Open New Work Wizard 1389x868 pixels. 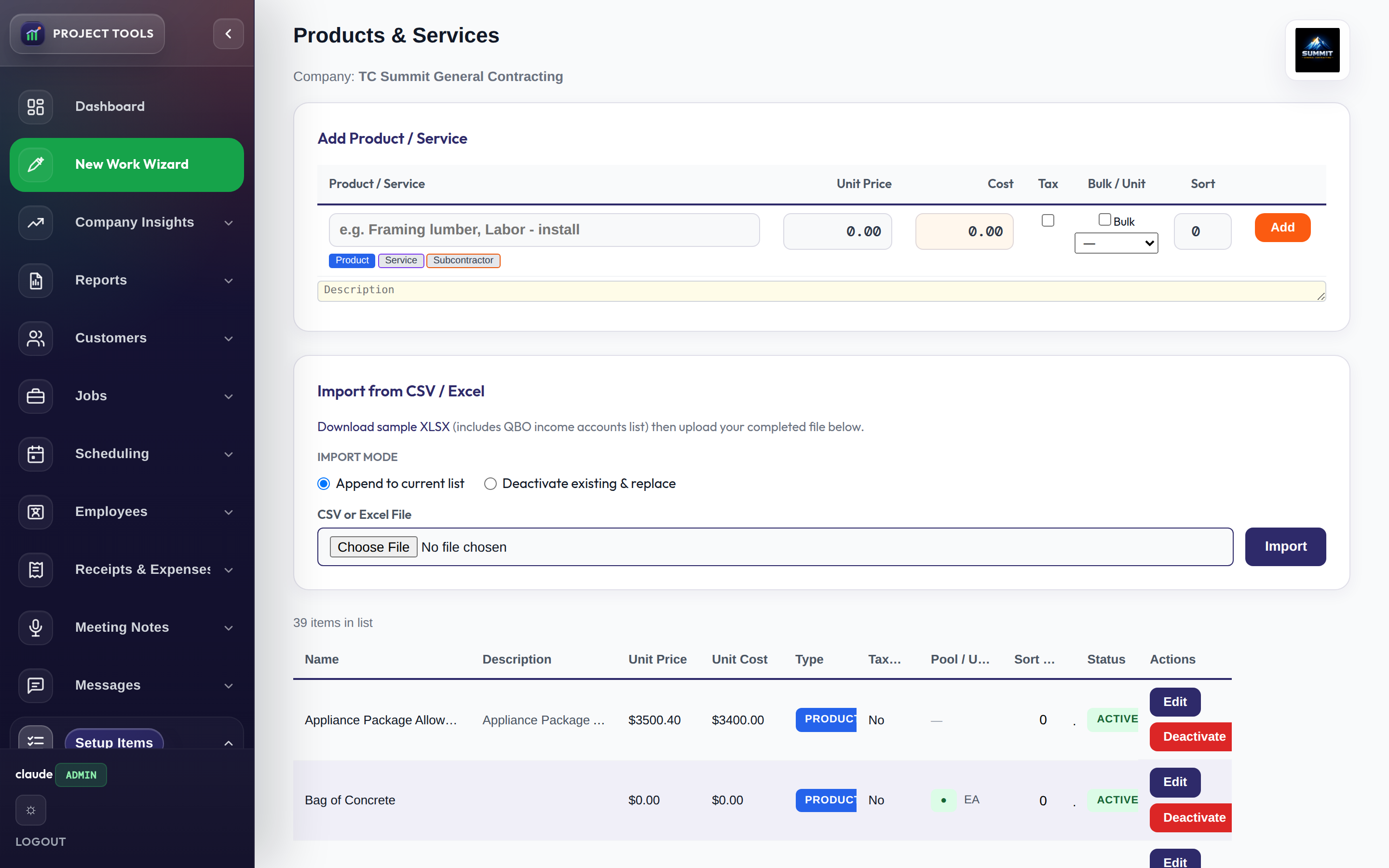click(x=127, y=165)
